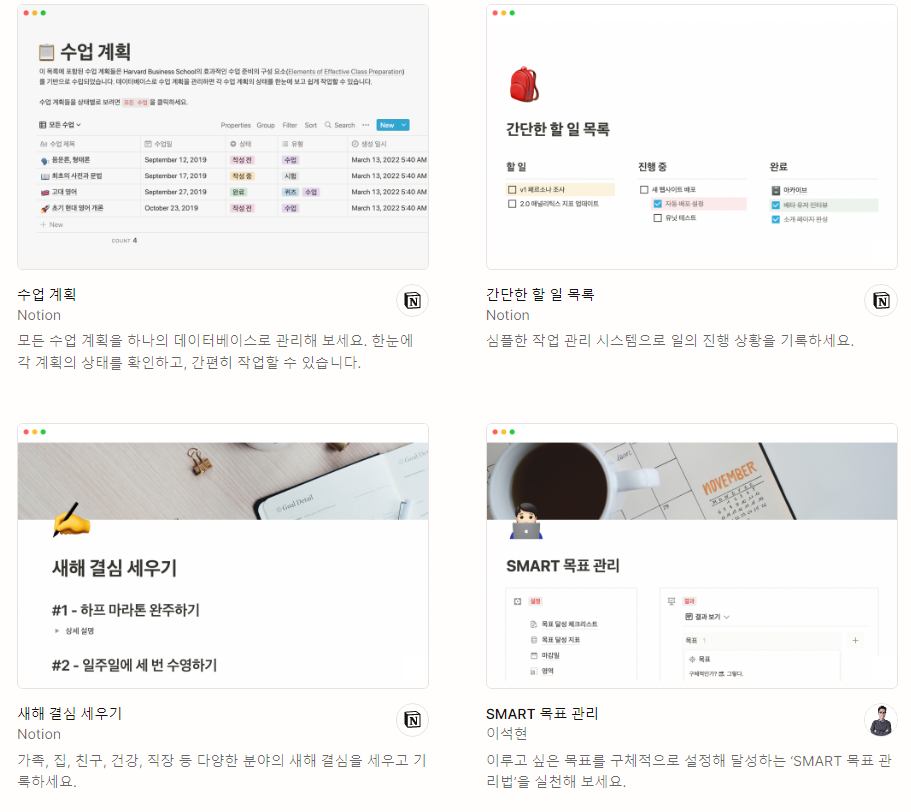
Task: Click the Notion logo beside 간단한 할 일 목록
Action: pos(881,300)
